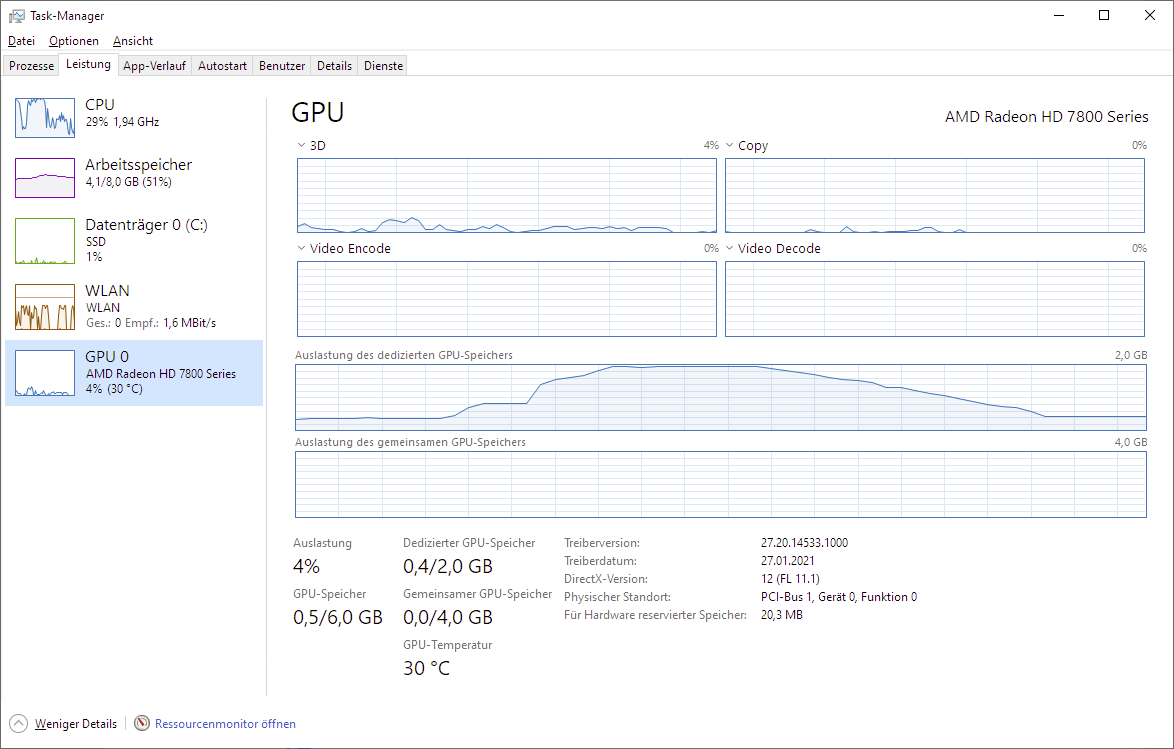
Task: Click the Treiberversion label
Action: [x=602, y=543]
